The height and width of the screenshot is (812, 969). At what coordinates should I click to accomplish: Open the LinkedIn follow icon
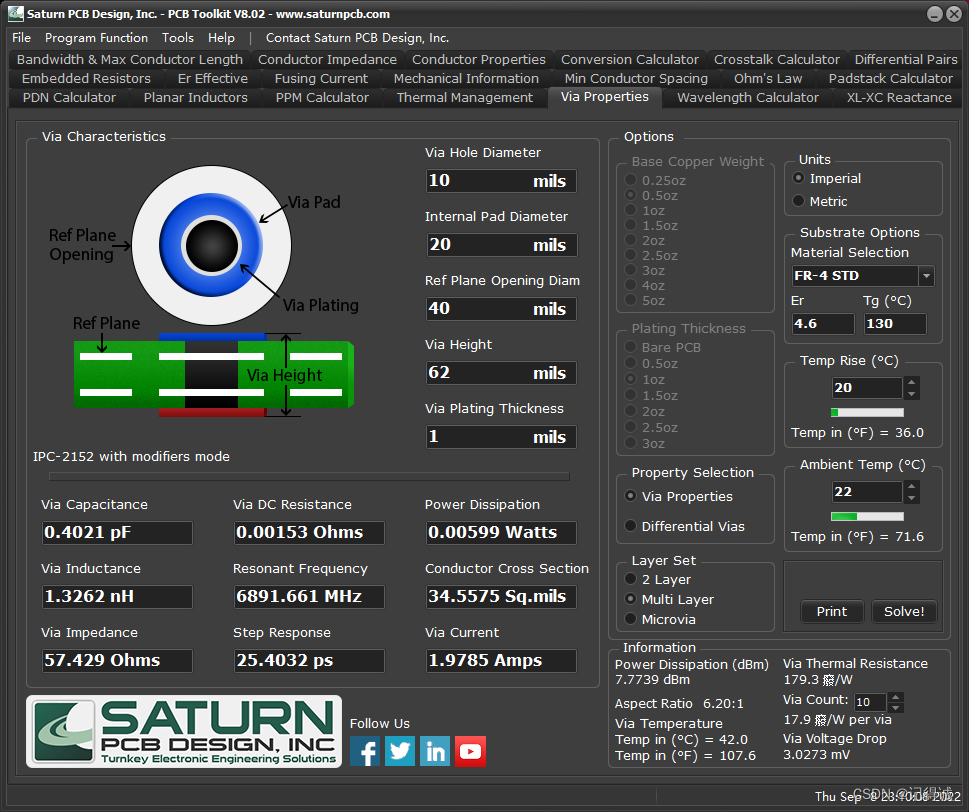coord(435,751)
